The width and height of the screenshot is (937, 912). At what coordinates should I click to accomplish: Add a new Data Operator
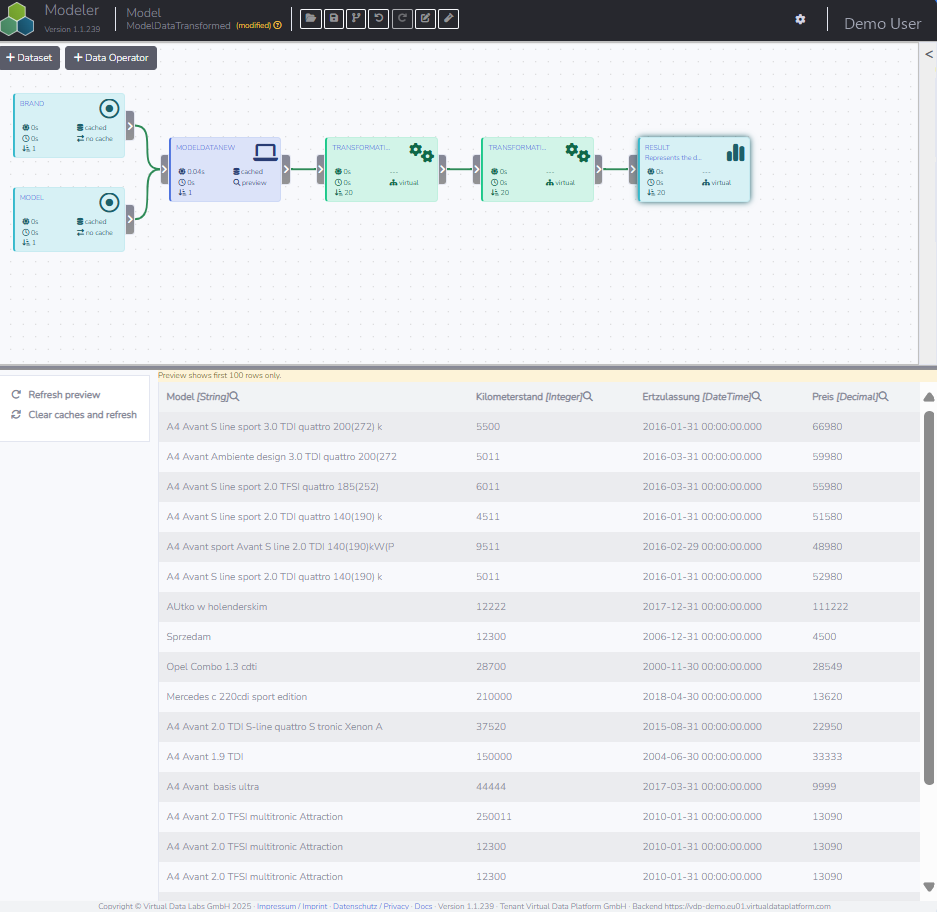[111, 58]
